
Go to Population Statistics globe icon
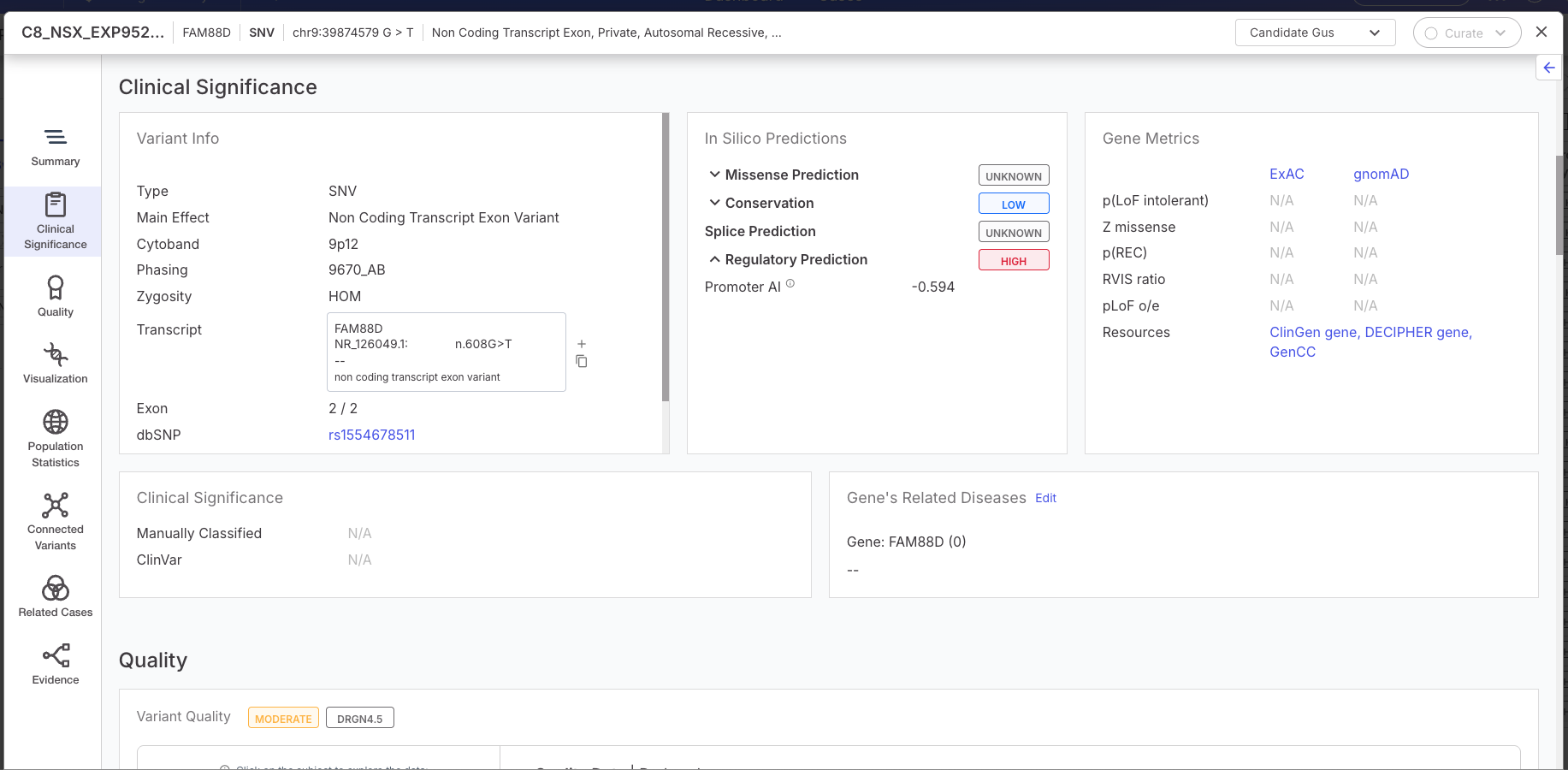56,422
